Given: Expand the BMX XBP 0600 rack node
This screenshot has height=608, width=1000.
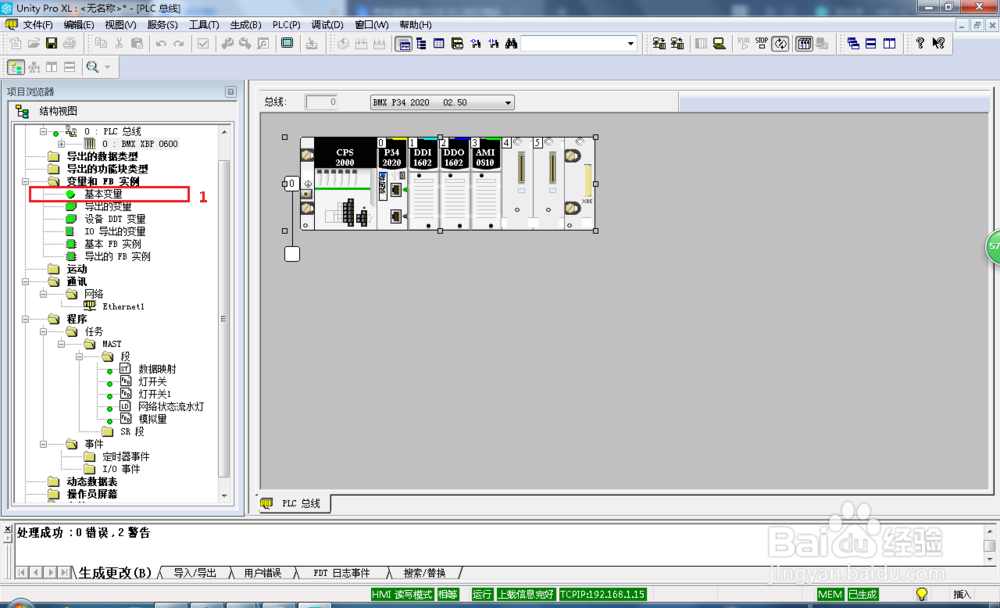Looking at the screenshot, I should pyautogui.click(x=61, y=144).
